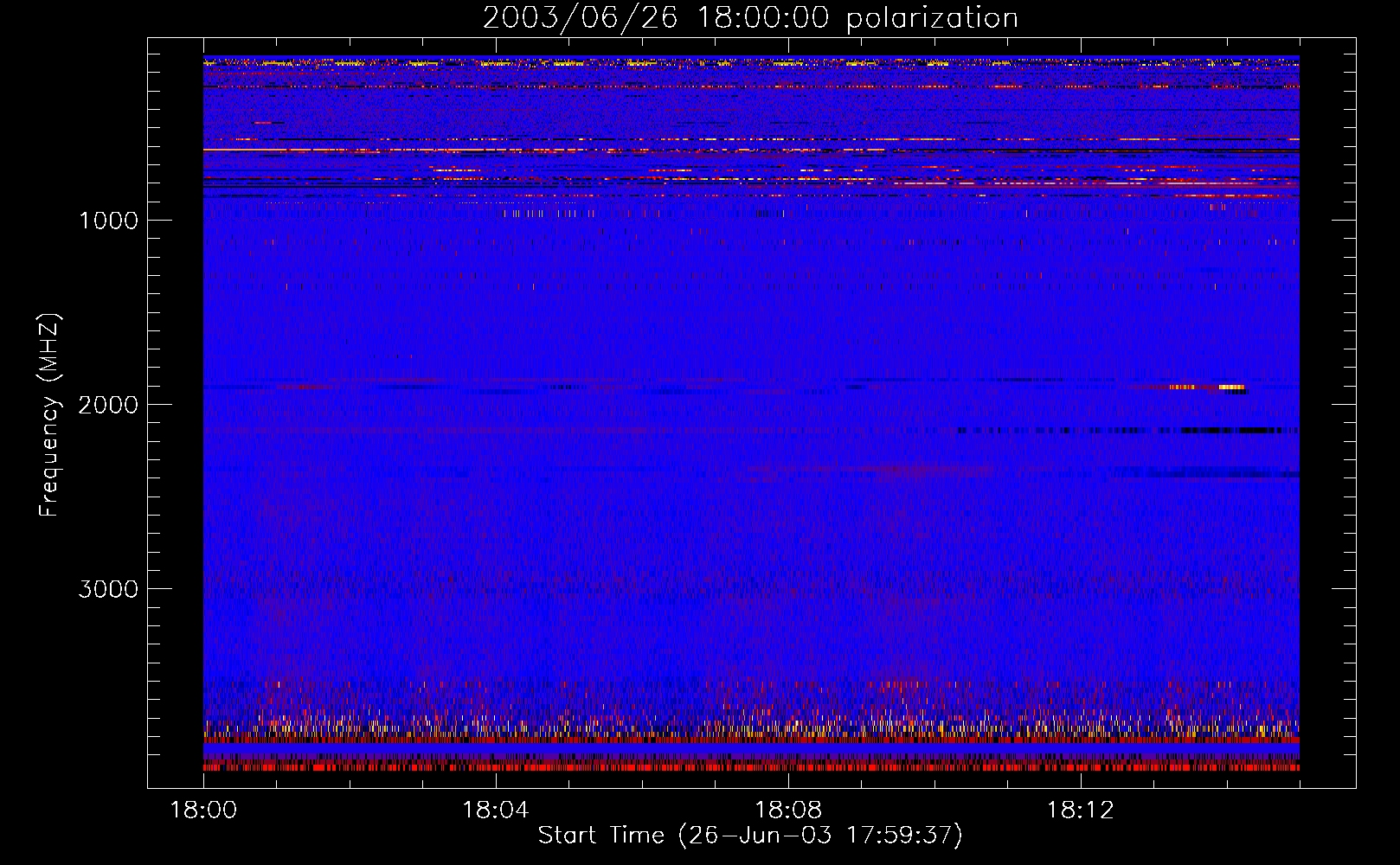Click the 18:04 time tick label

click(496, 811)
